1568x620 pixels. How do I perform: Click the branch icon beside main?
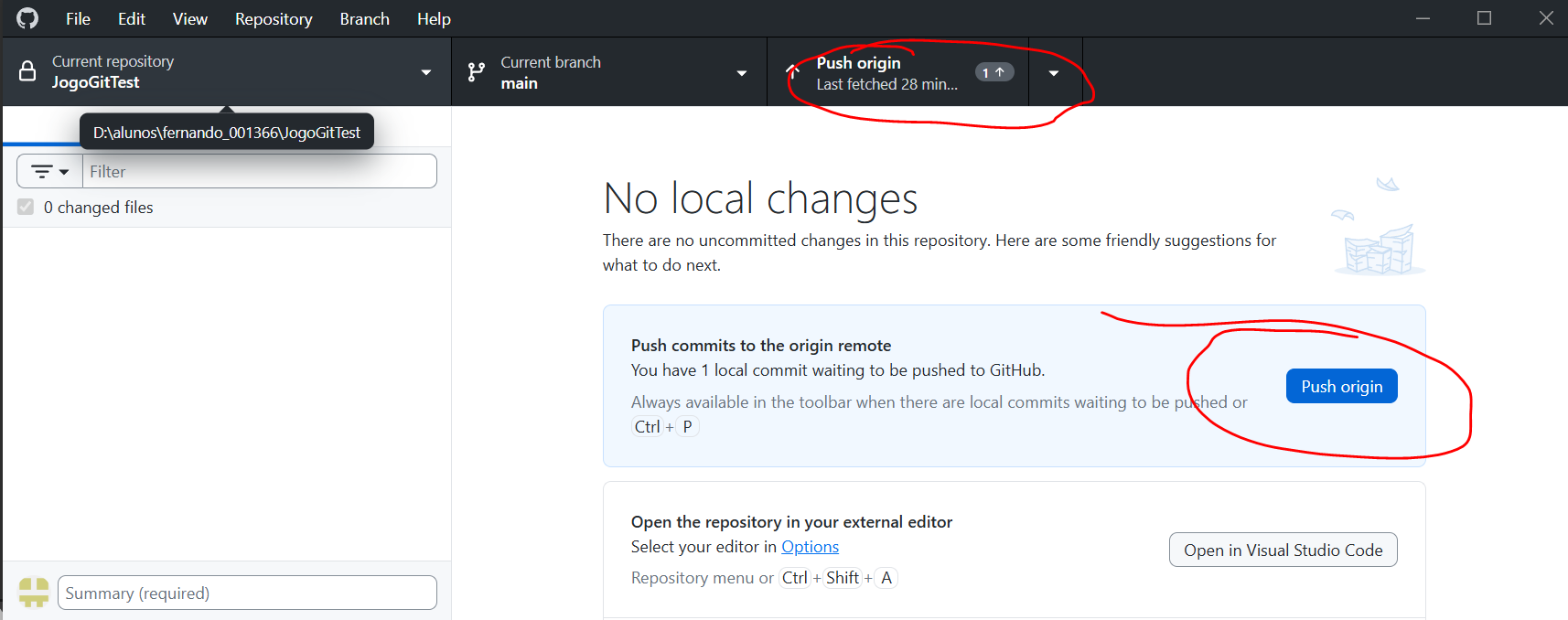pos(476,72)
